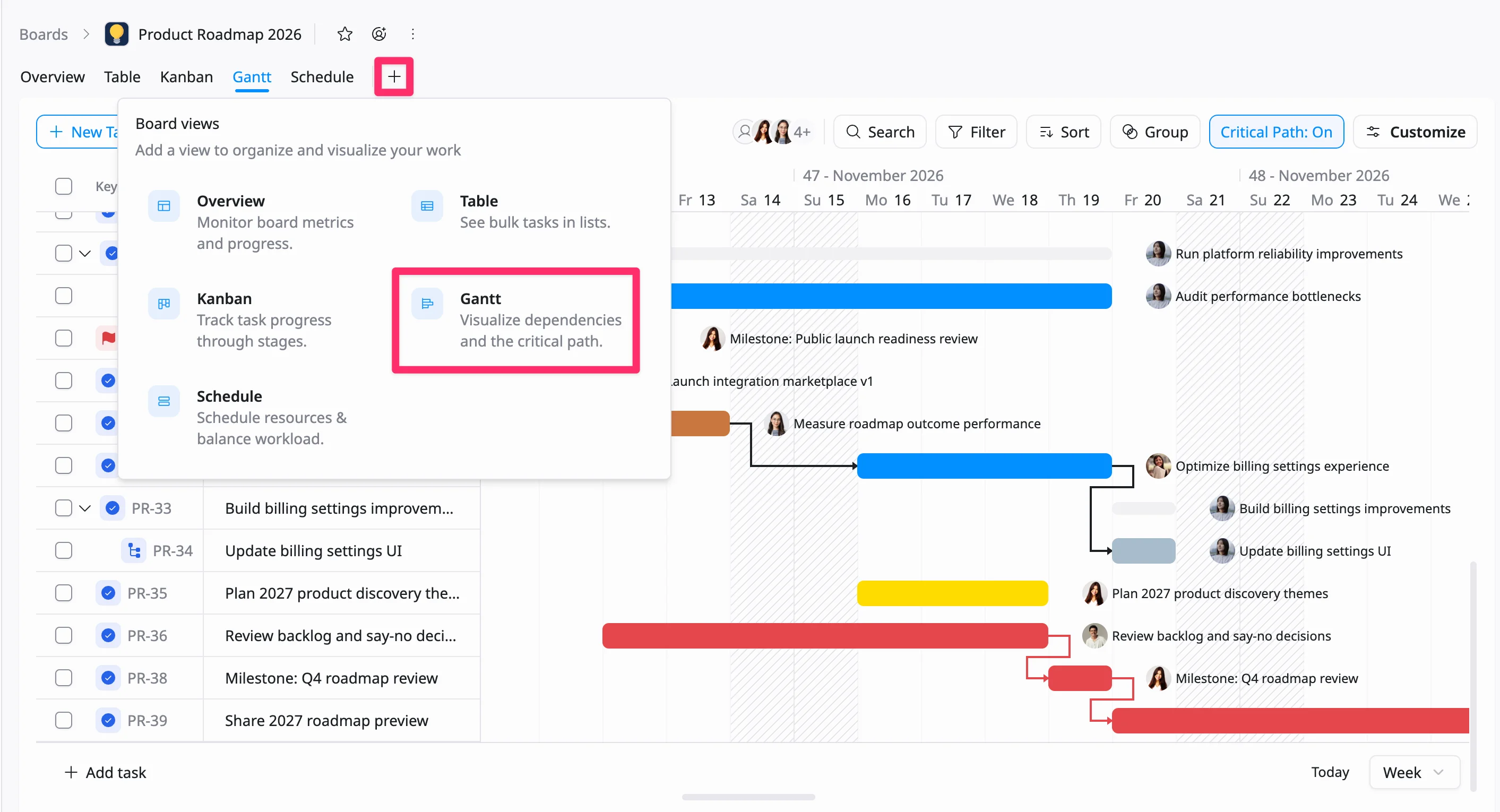Open the automation icon next to the star

[x=379, y=34]
